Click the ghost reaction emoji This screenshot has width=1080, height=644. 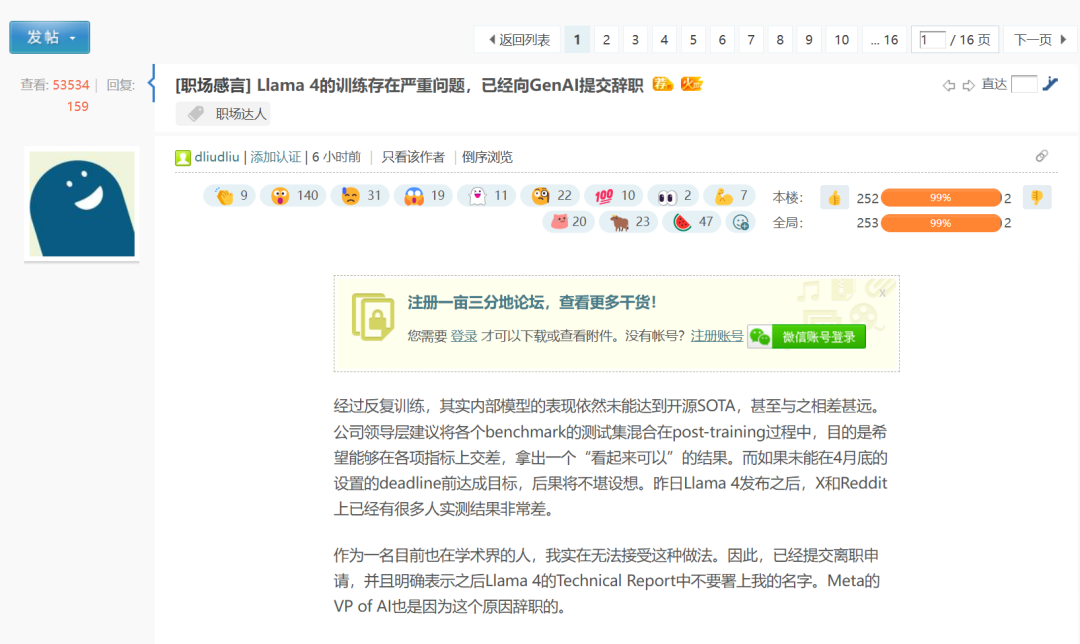point(477,196)
